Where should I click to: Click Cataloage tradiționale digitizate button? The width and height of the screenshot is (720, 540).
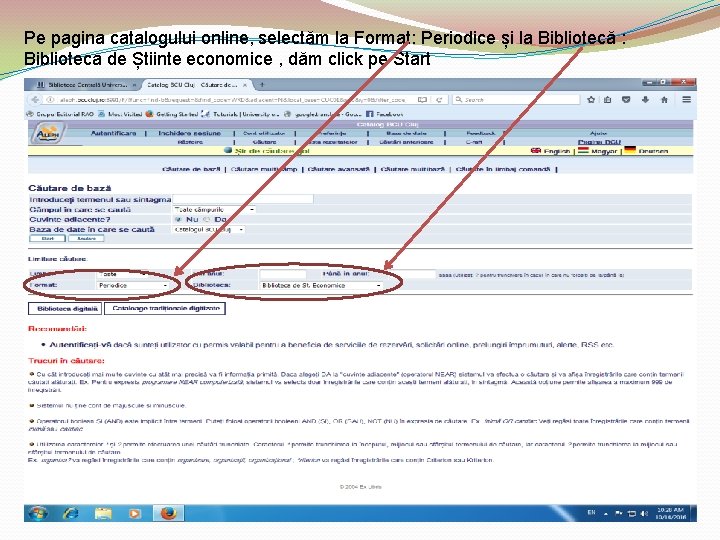(165, 309)
